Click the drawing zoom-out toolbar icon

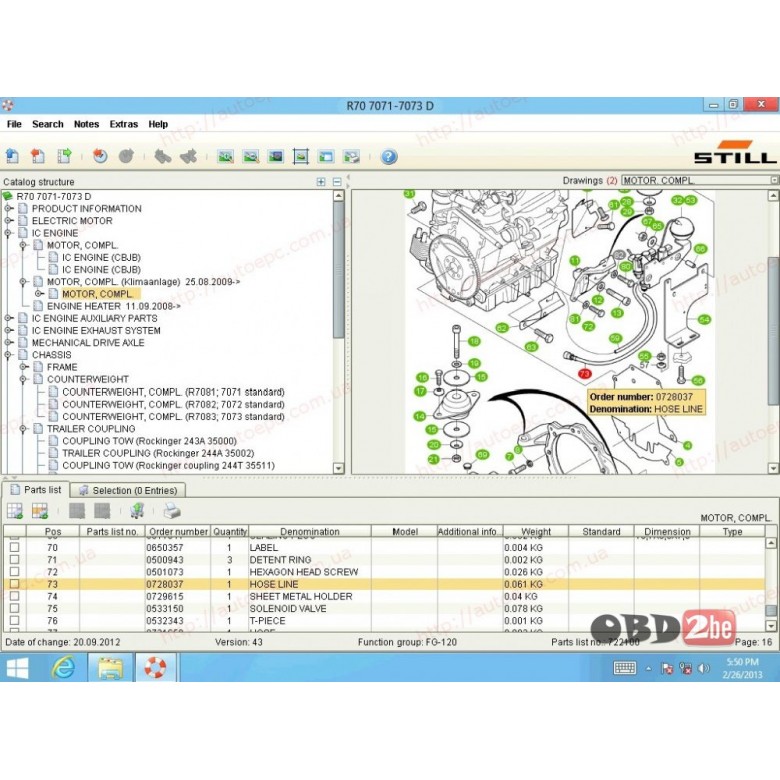(251, 157)
